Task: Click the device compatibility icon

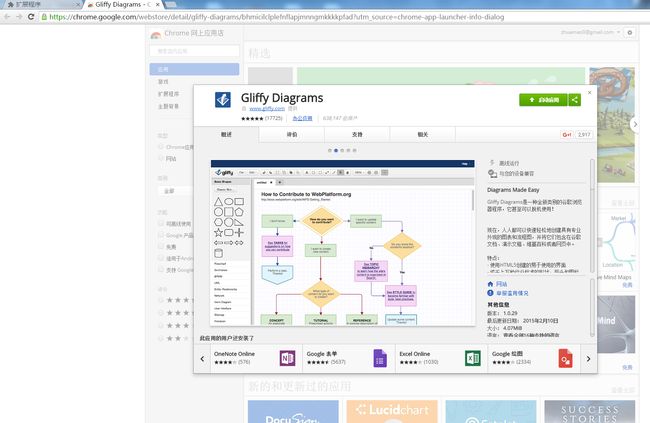Action: [492, 173]
